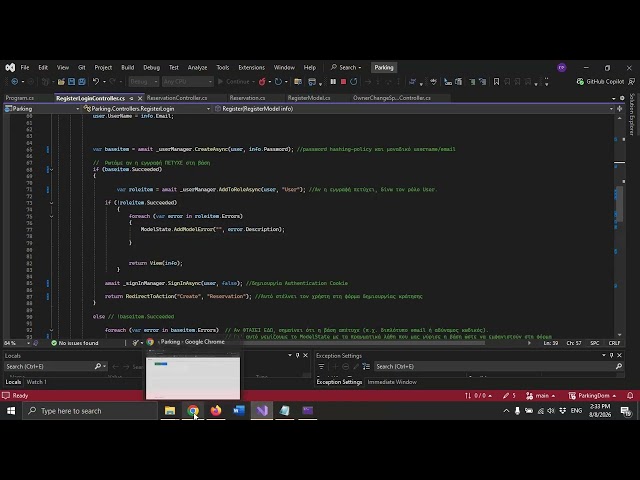
Task: Open Firefox from the taskbar
Action: [x=216, y=411]
